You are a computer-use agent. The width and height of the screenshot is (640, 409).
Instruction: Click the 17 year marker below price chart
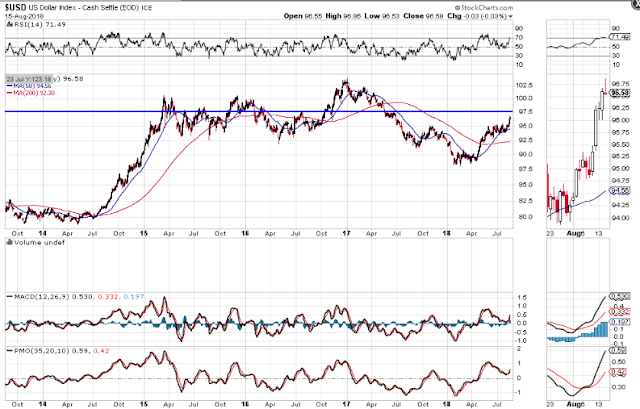[x=347, y=233]
